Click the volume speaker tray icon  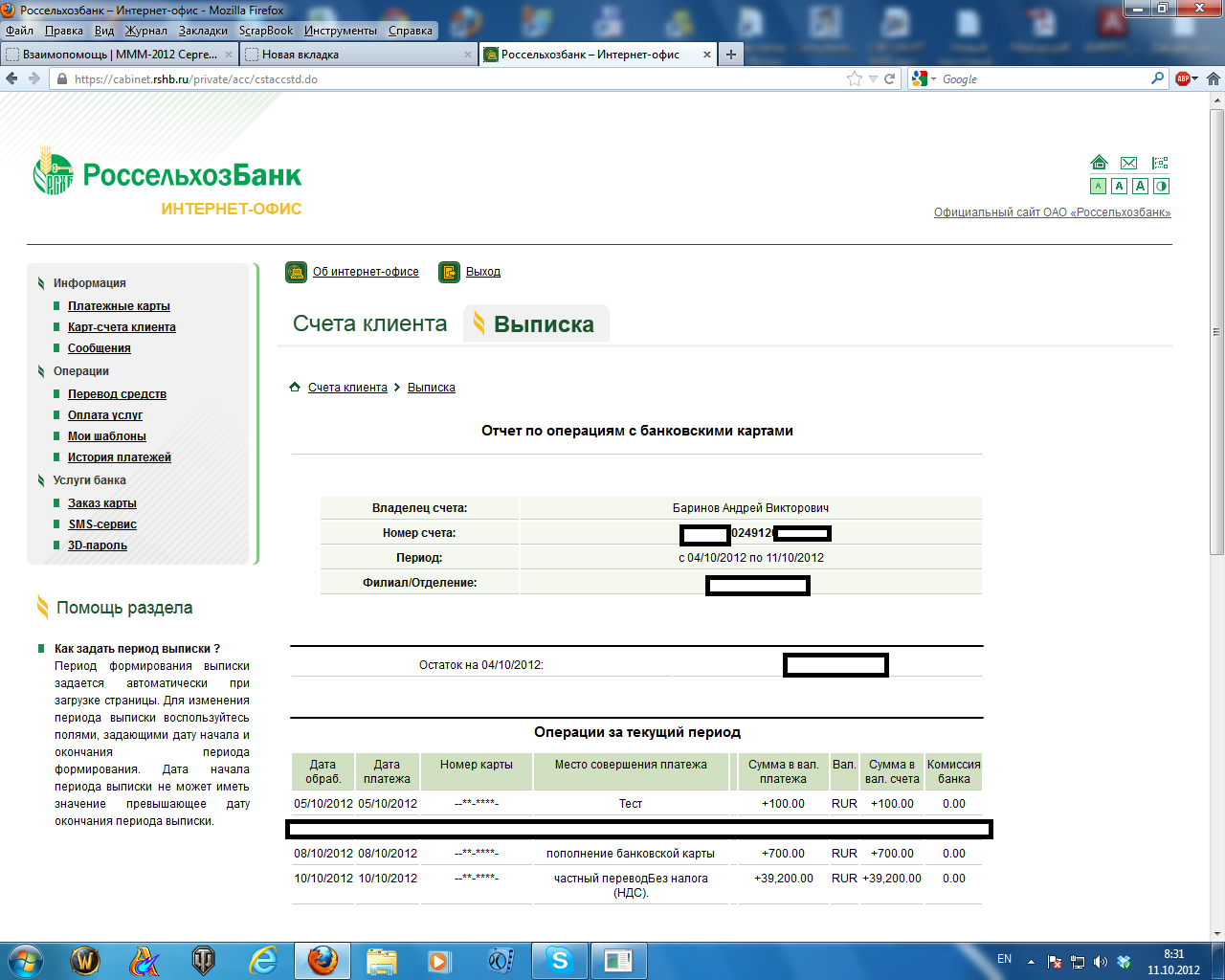coord(1100,962)
